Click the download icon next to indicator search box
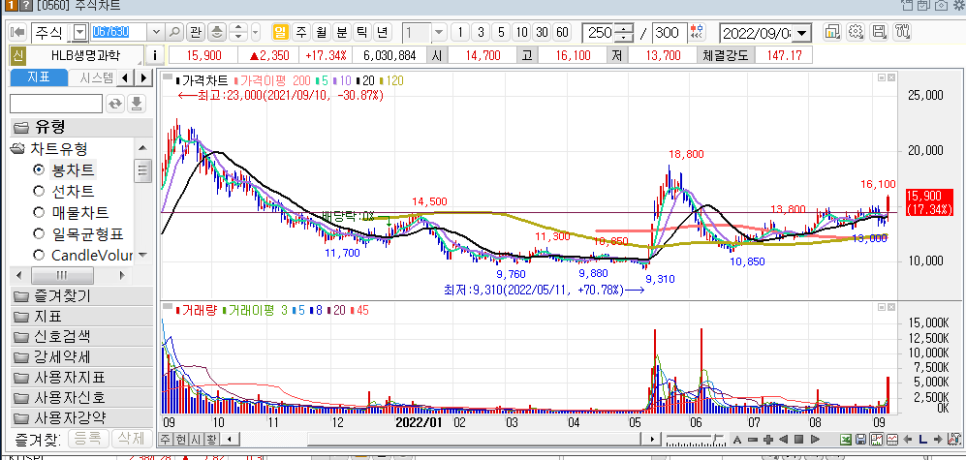Screen dimensions: 966x460 [137, 103]
